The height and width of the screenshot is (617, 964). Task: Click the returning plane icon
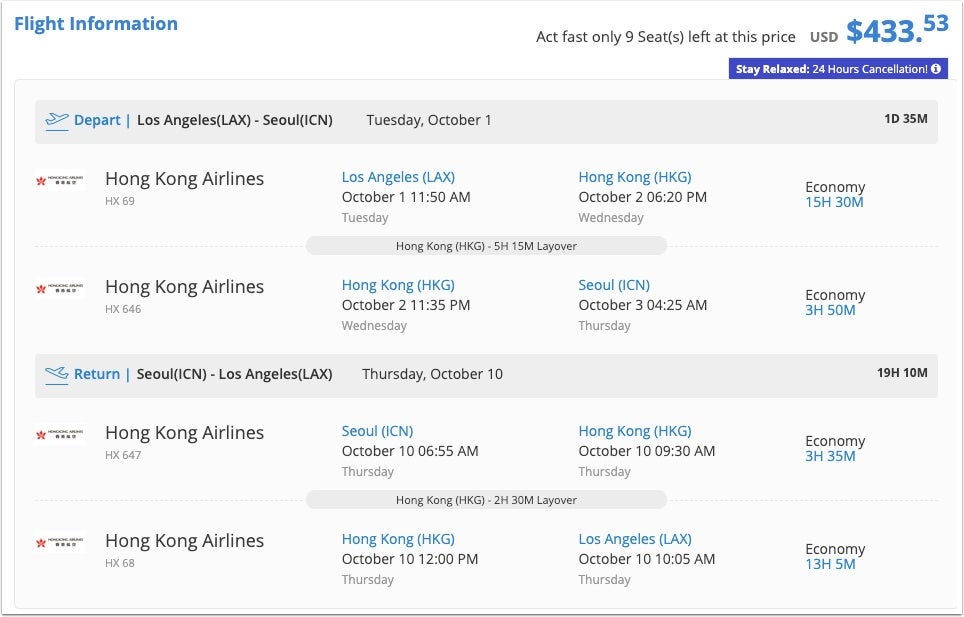click(57, 374)
